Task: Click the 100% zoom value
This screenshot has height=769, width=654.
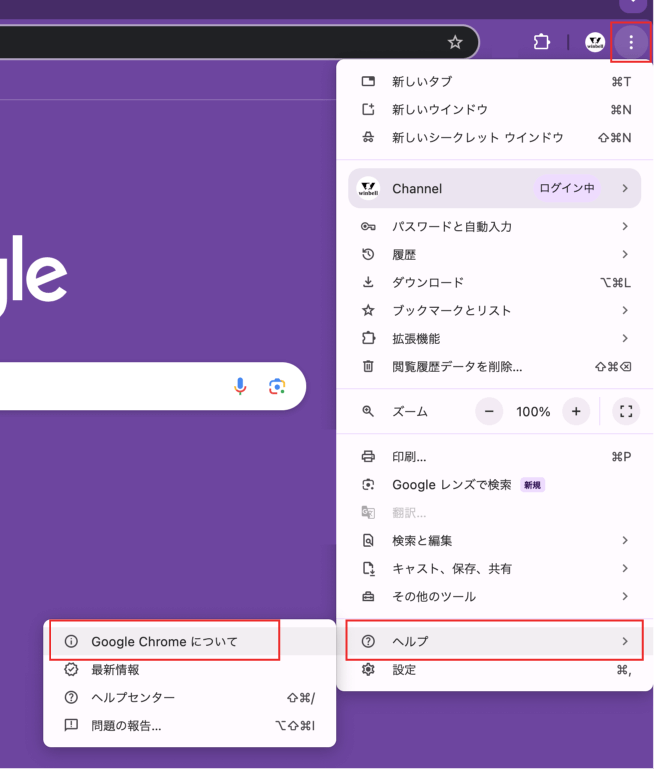Action: [x=533, y=411]
